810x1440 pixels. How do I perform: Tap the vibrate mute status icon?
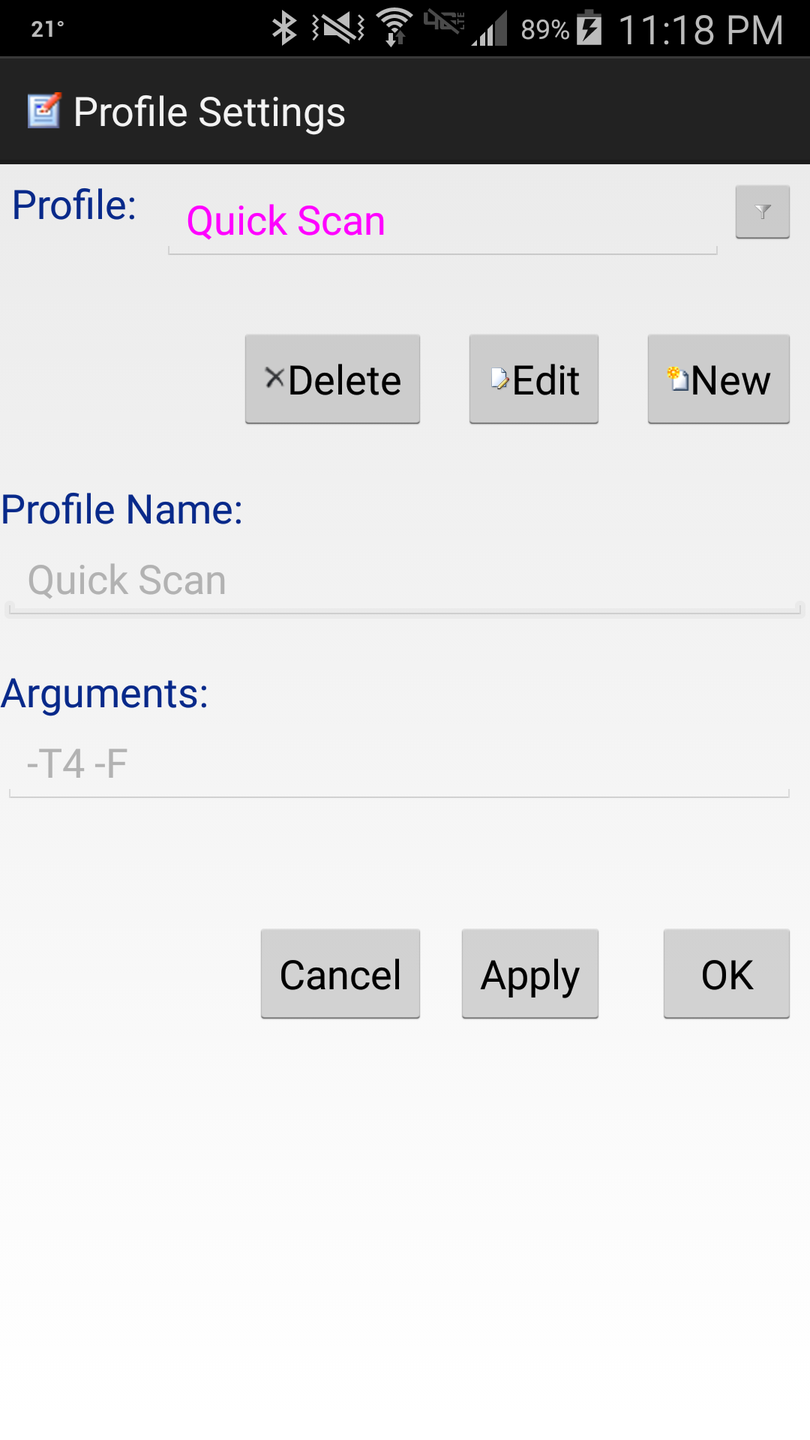coord(338,28)
